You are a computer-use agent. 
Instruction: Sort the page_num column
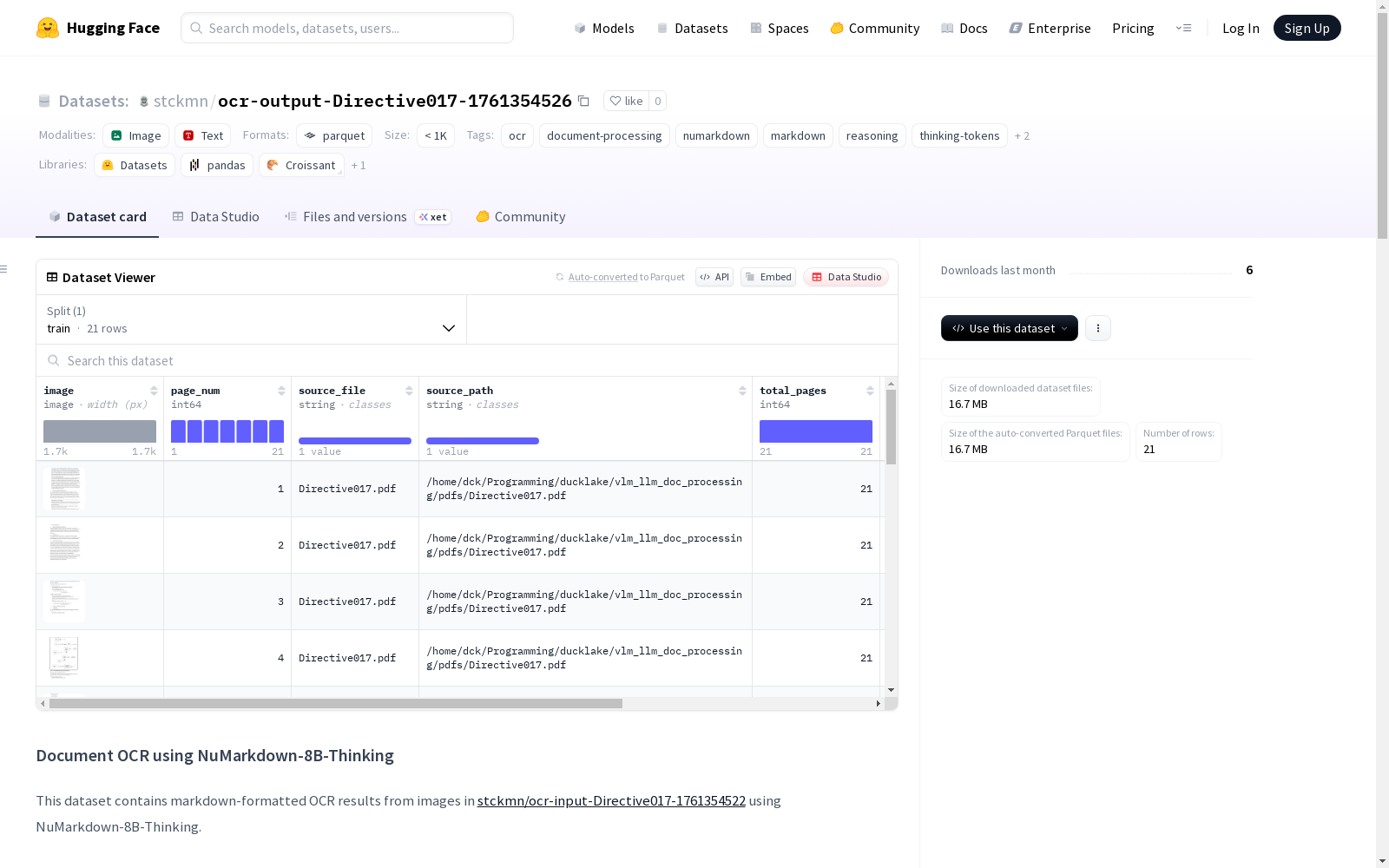tap(281, 391)
